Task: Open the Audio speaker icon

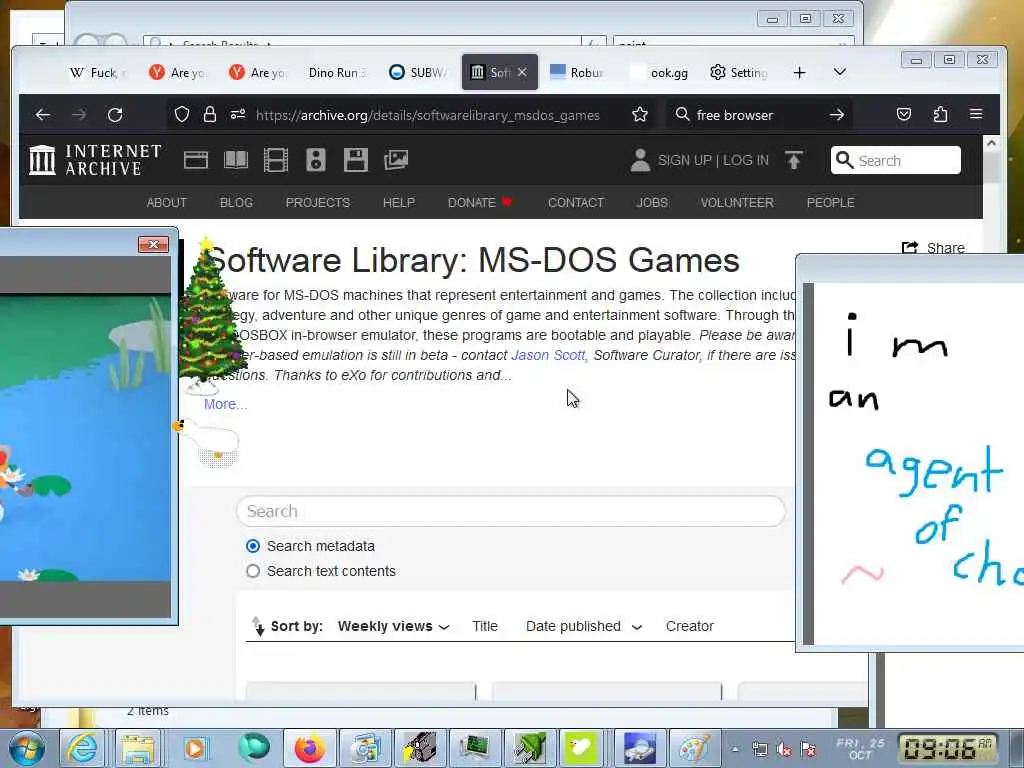Action: click(315, 160)
